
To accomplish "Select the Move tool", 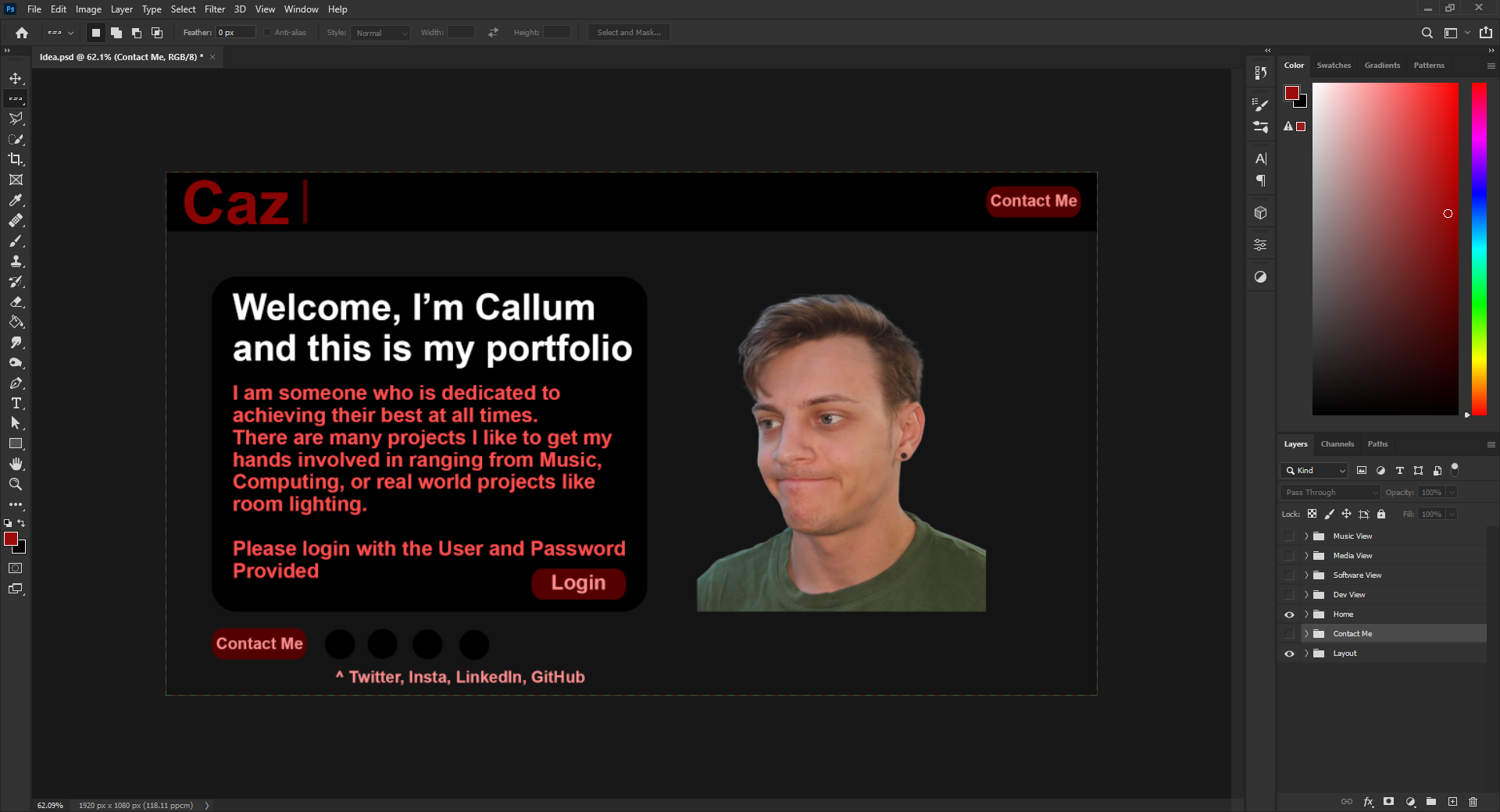I will click(16, 78).
